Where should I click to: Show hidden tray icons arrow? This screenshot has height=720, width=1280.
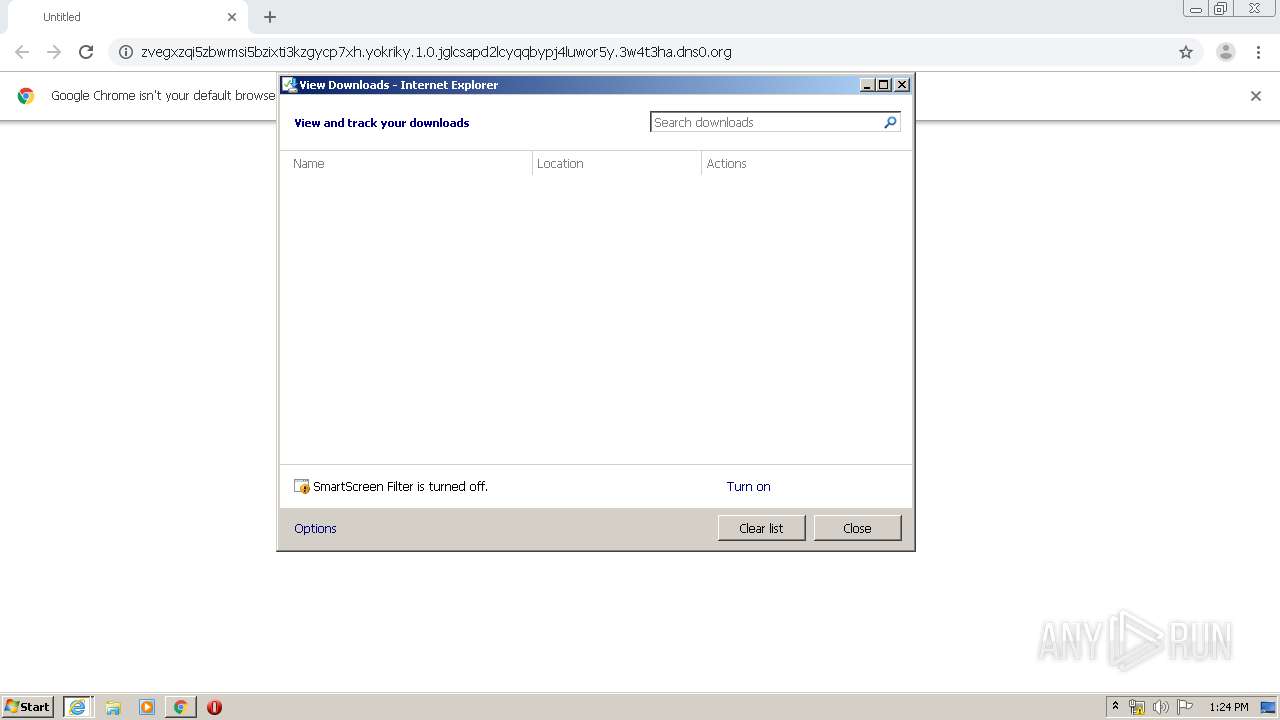click(1116, 707)
